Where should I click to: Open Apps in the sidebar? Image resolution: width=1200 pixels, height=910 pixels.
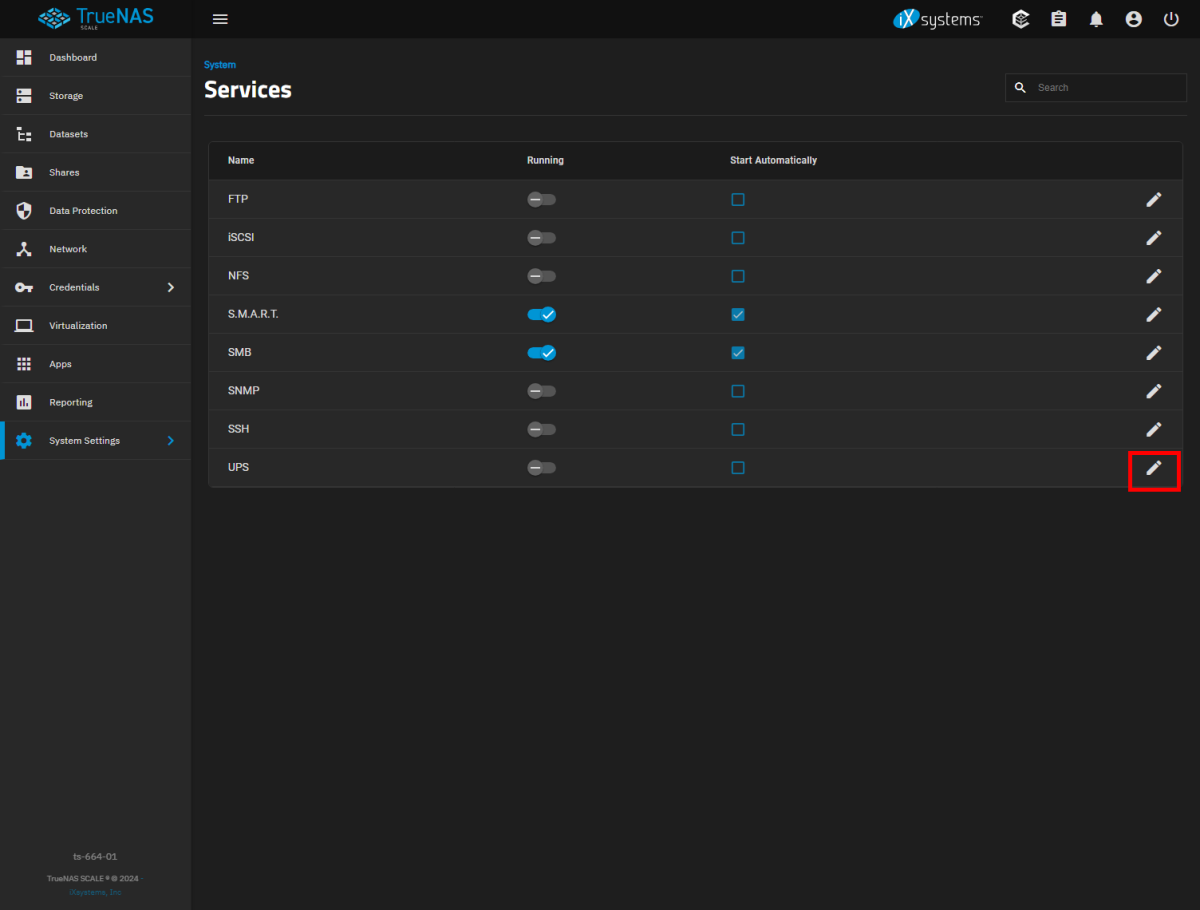(95, 364)
